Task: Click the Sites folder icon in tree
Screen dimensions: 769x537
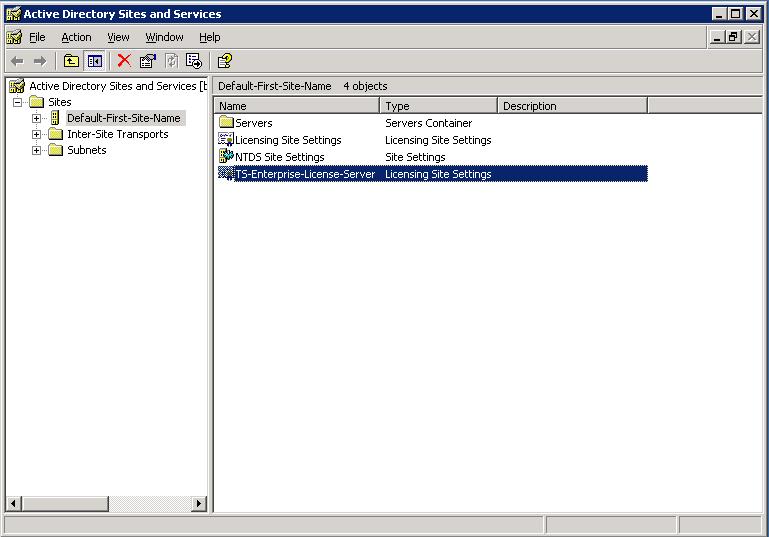Action: coord(37,102)
